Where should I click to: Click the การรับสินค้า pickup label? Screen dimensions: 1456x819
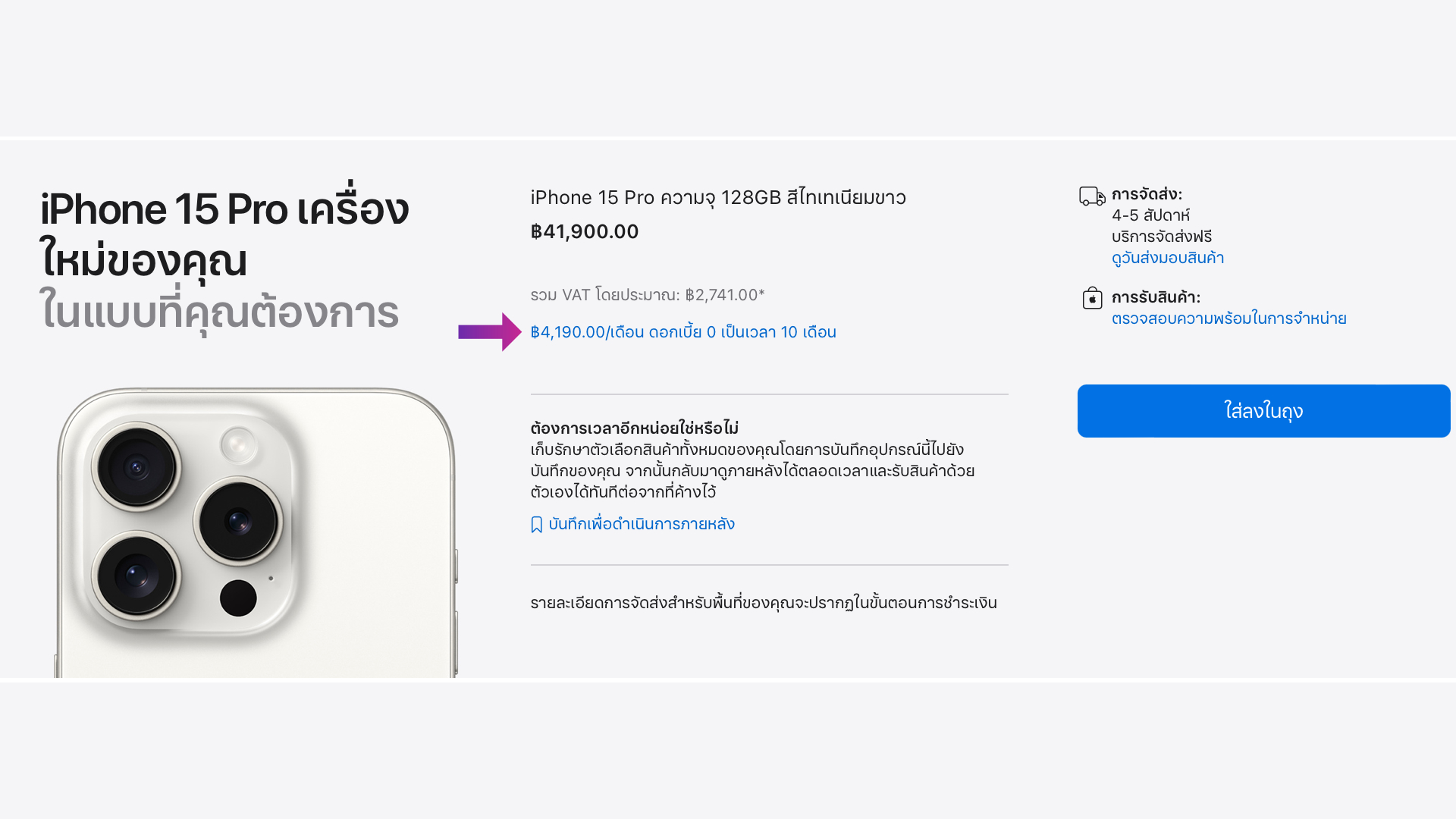[1156, 297]
